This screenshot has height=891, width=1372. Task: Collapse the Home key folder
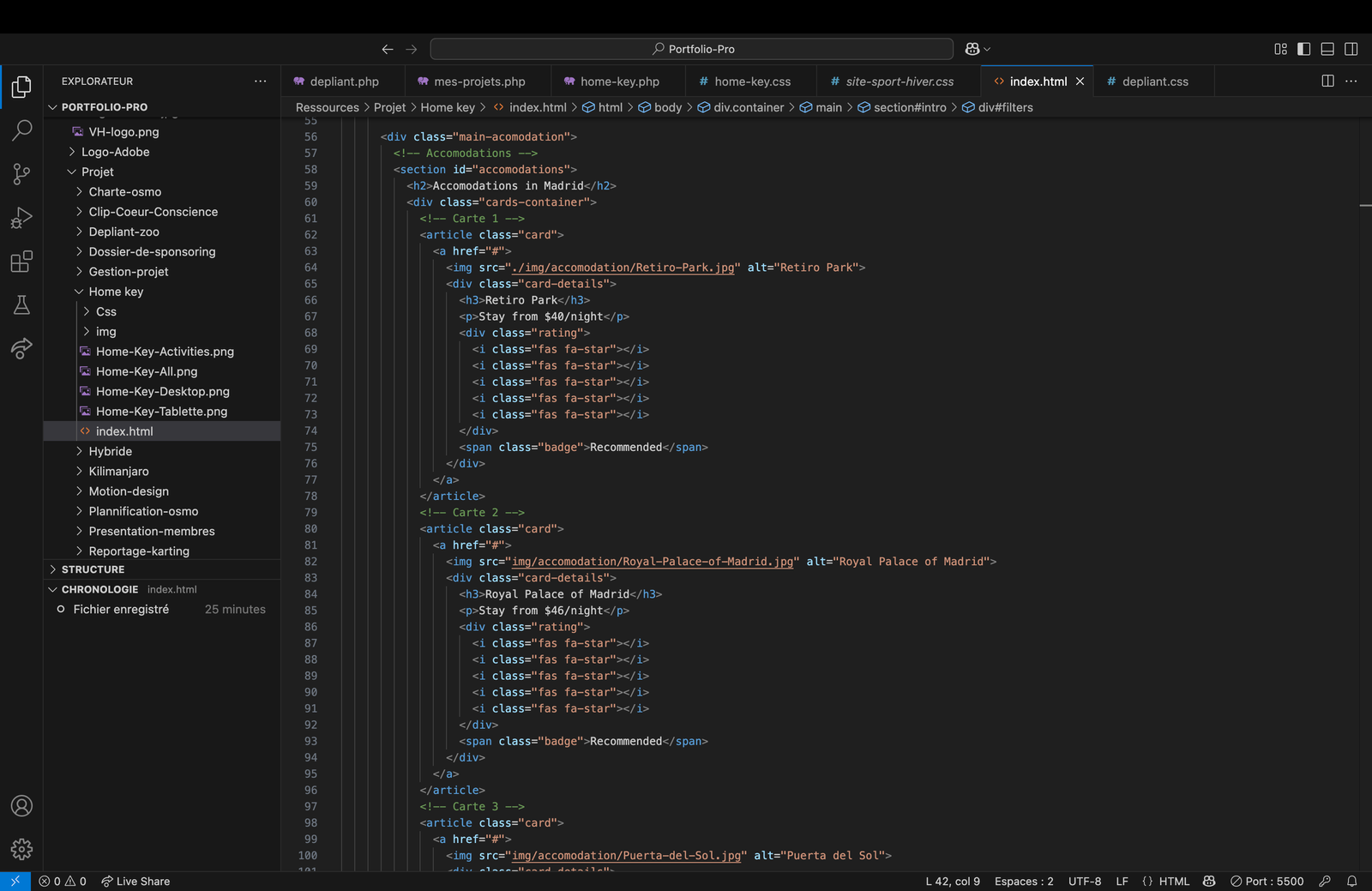[162, 292]
